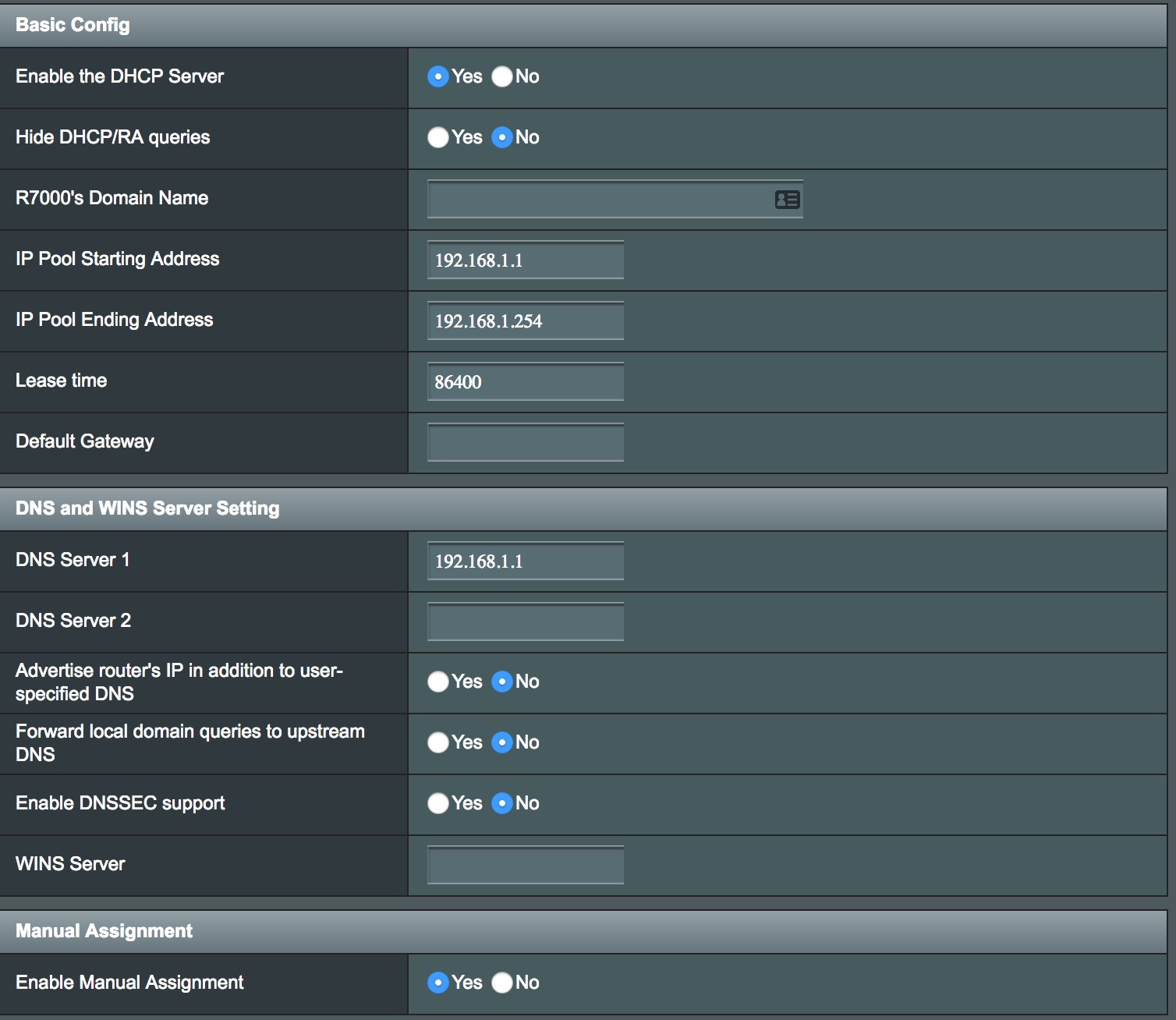
Task: Choose No for Hide DHCP/RA queries
Action: [x=502, y=137]
